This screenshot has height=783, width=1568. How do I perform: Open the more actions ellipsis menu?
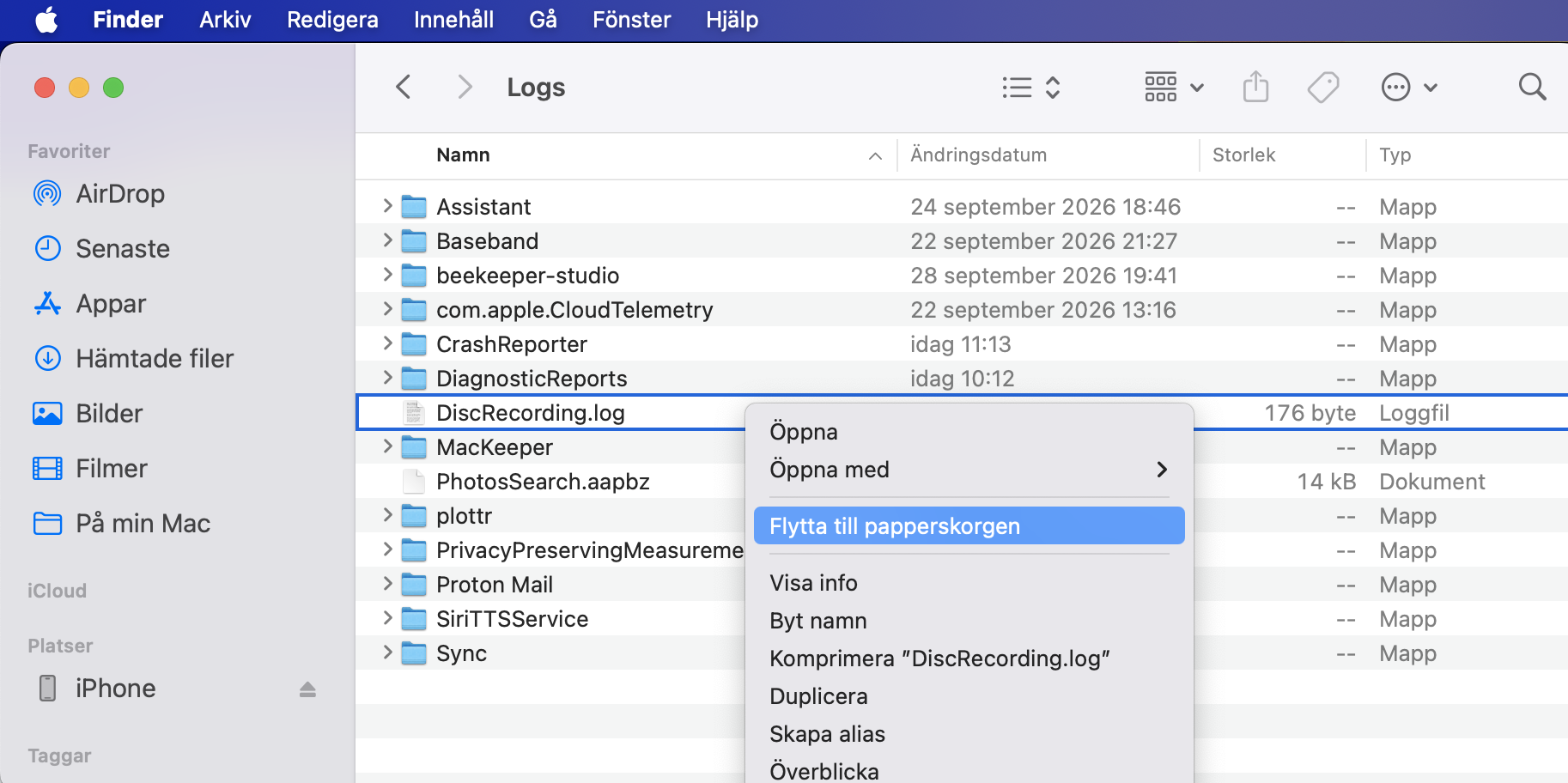pyautogui.click(x=1409, y=87)
